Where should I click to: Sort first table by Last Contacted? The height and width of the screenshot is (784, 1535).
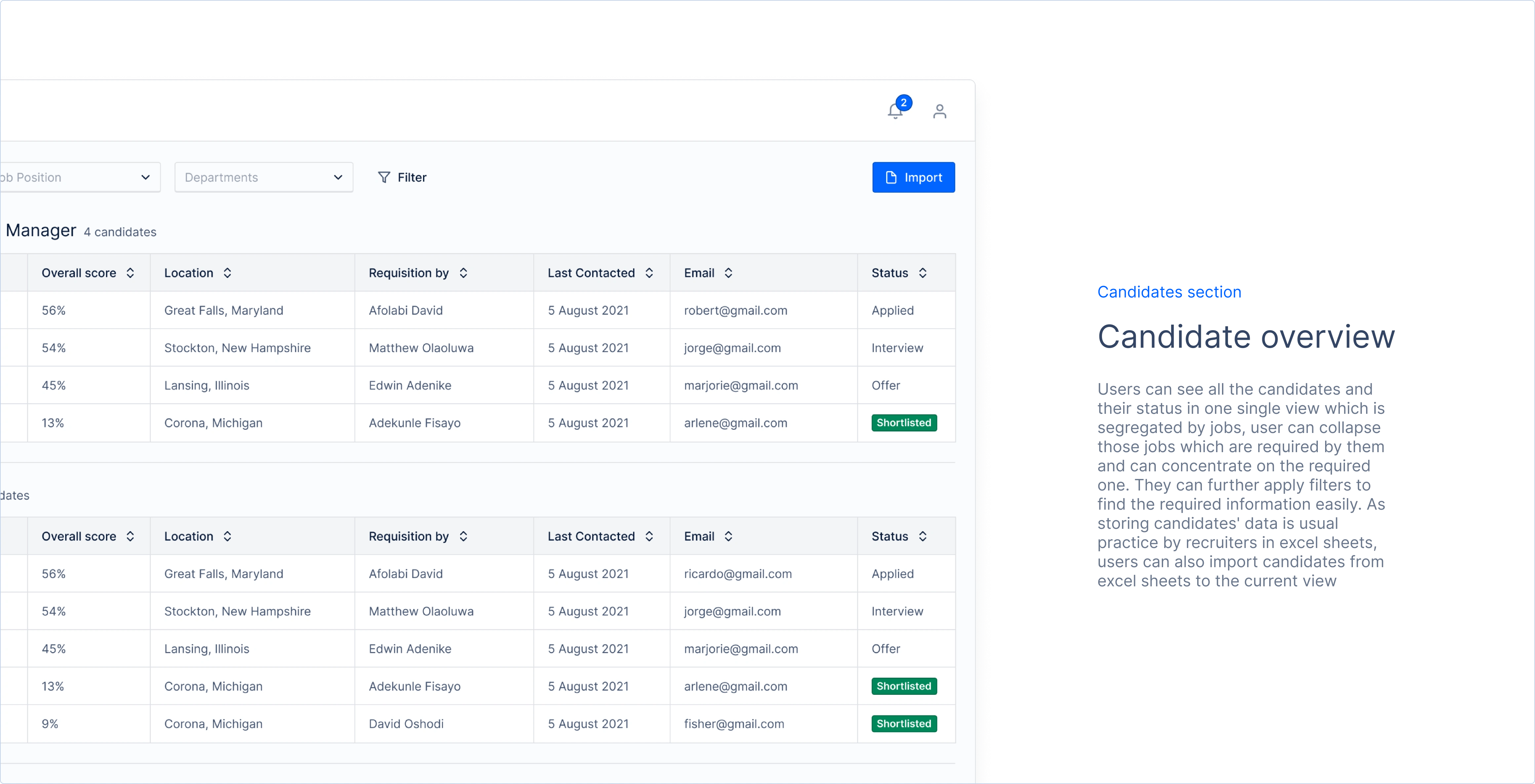[649, 273]
